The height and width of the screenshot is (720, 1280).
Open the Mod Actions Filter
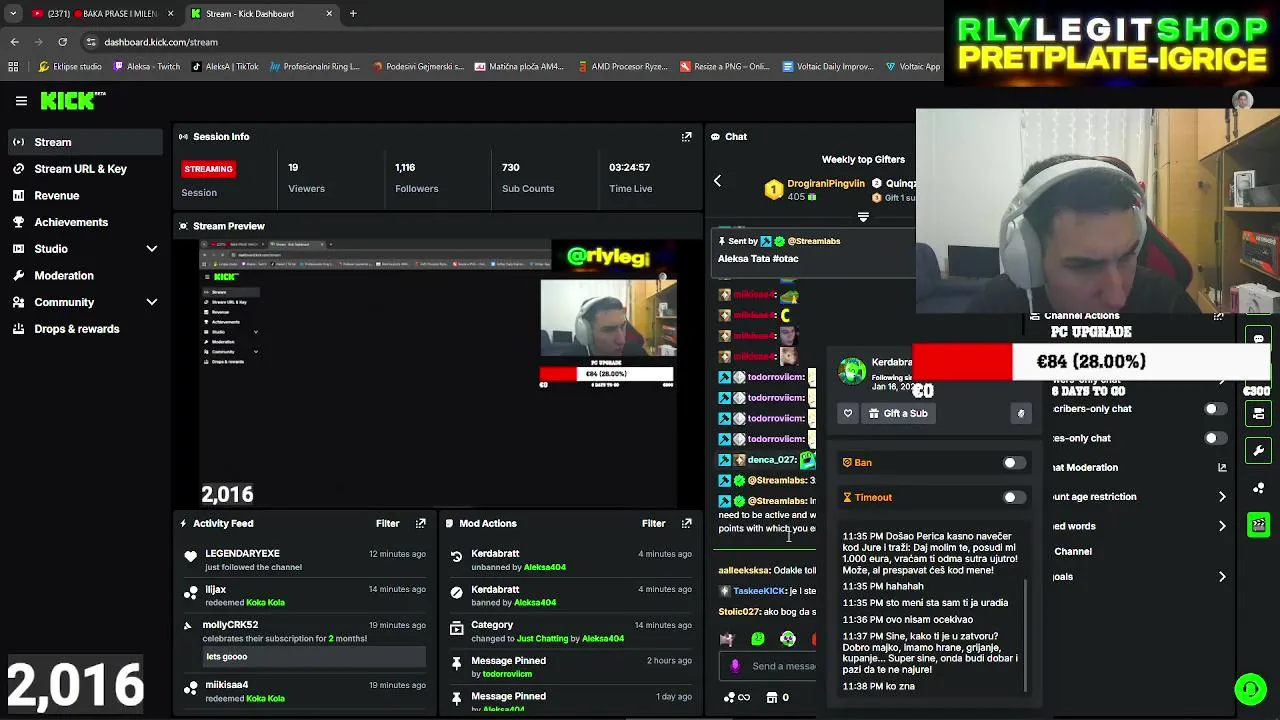pos(653,523)
